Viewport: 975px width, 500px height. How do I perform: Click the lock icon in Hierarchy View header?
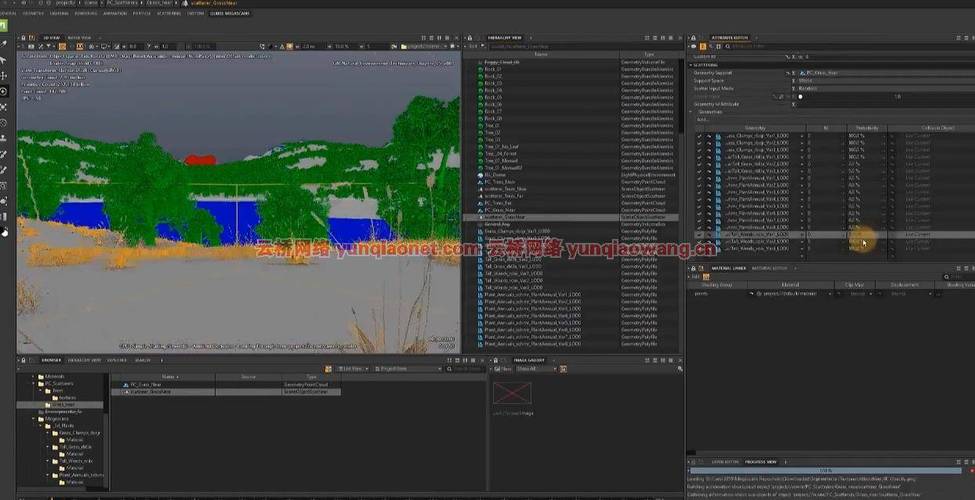click(x=469, y=37)
